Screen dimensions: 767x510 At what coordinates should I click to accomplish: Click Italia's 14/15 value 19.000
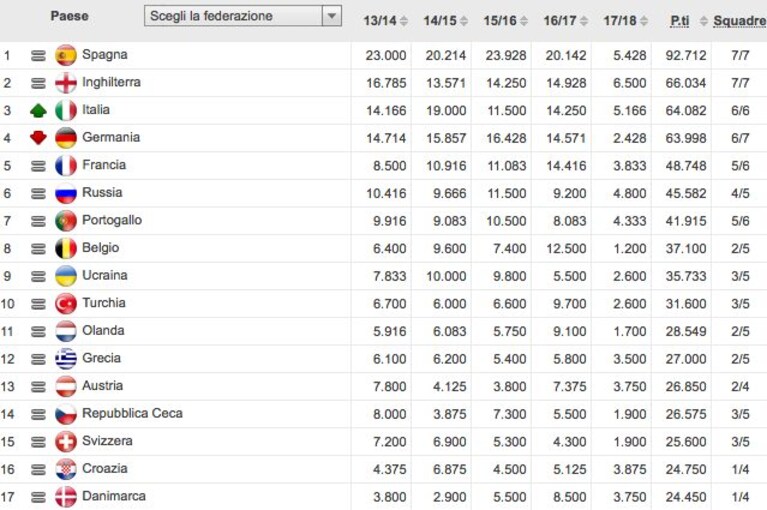coord(446,111)
